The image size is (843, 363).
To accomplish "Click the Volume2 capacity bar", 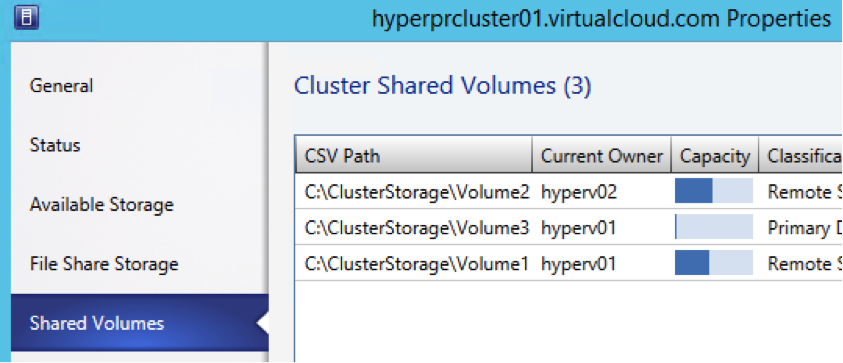I will pyautogui.click(x=714, y=192).
